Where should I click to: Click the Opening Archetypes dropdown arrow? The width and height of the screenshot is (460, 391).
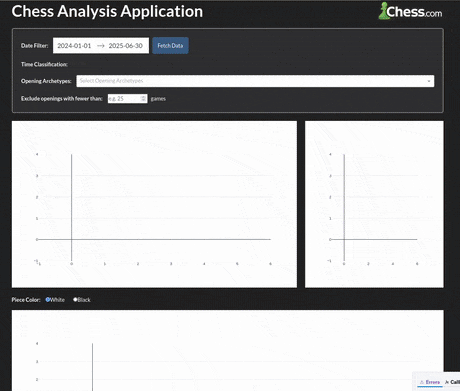click(x=429, y=81)
